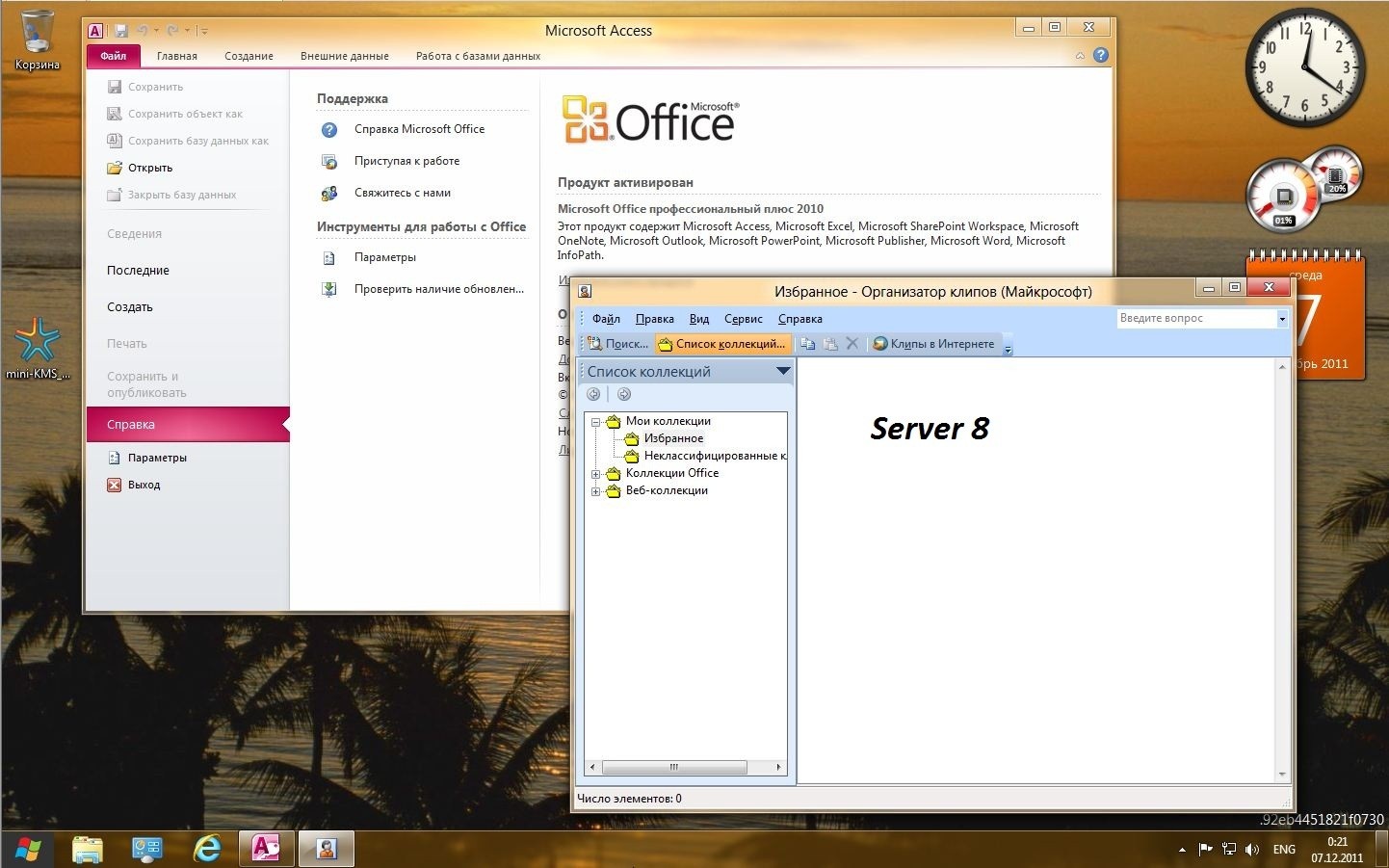Open Internet Explorer from the taskbar
The width and height of the screenshot is (1389, 868).
pos(207,849)
